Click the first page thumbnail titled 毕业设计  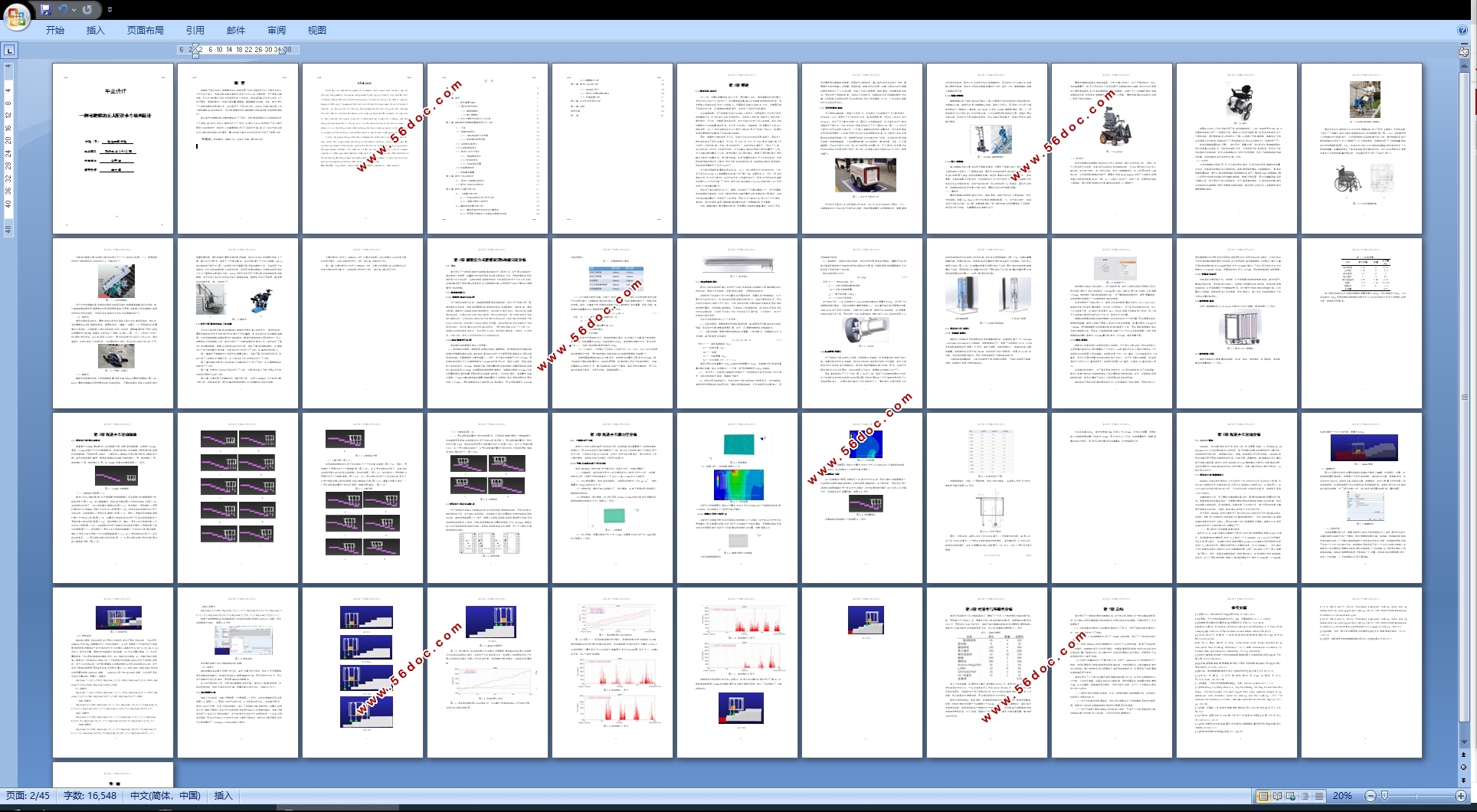(x=113, y=149)
